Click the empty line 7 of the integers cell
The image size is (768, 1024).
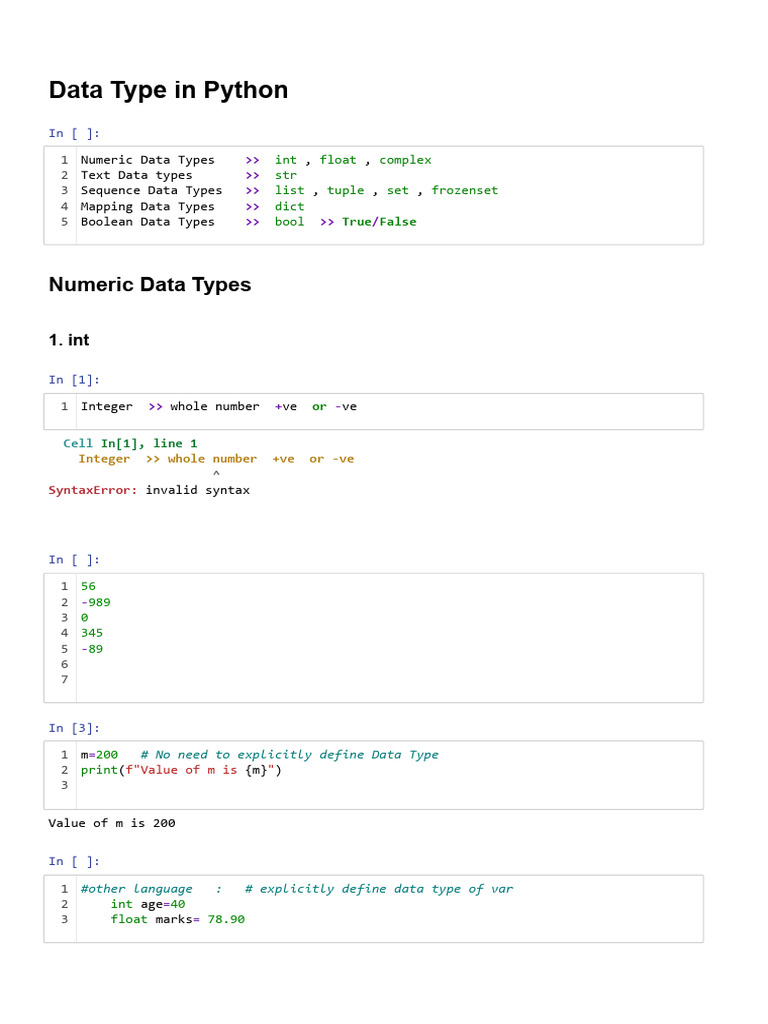coord(389,680)
